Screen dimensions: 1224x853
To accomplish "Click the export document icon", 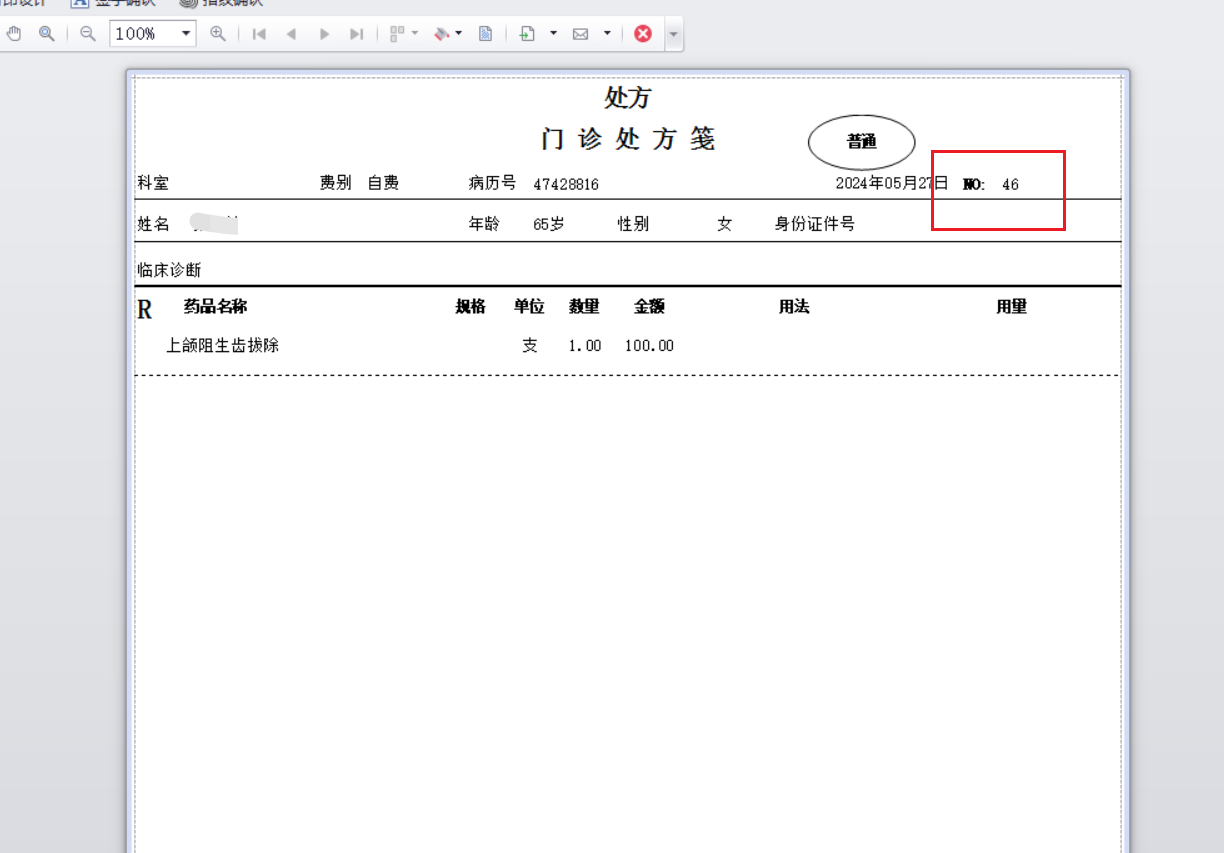I will [x=528, y=34].
